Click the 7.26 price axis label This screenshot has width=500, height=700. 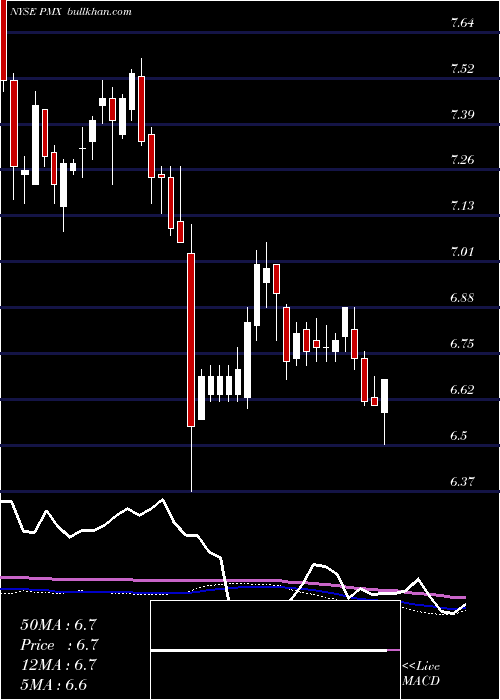(x=462, y=160)
